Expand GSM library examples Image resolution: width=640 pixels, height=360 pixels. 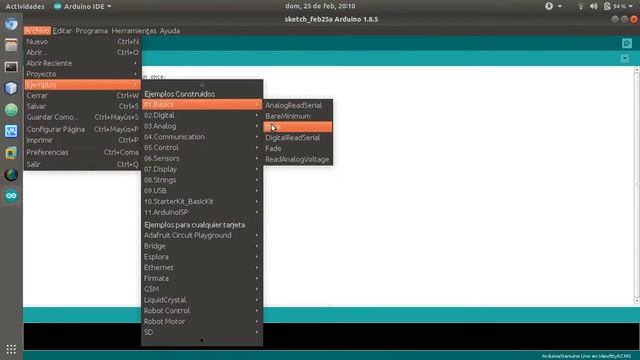click(202, 289)
